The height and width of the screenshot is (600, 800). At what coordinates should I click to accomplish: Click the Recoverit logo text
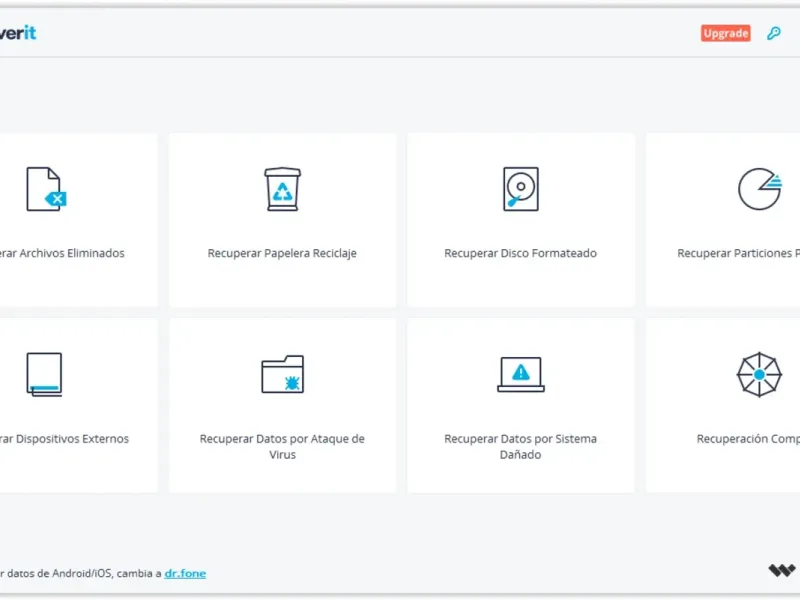(18, 33)
